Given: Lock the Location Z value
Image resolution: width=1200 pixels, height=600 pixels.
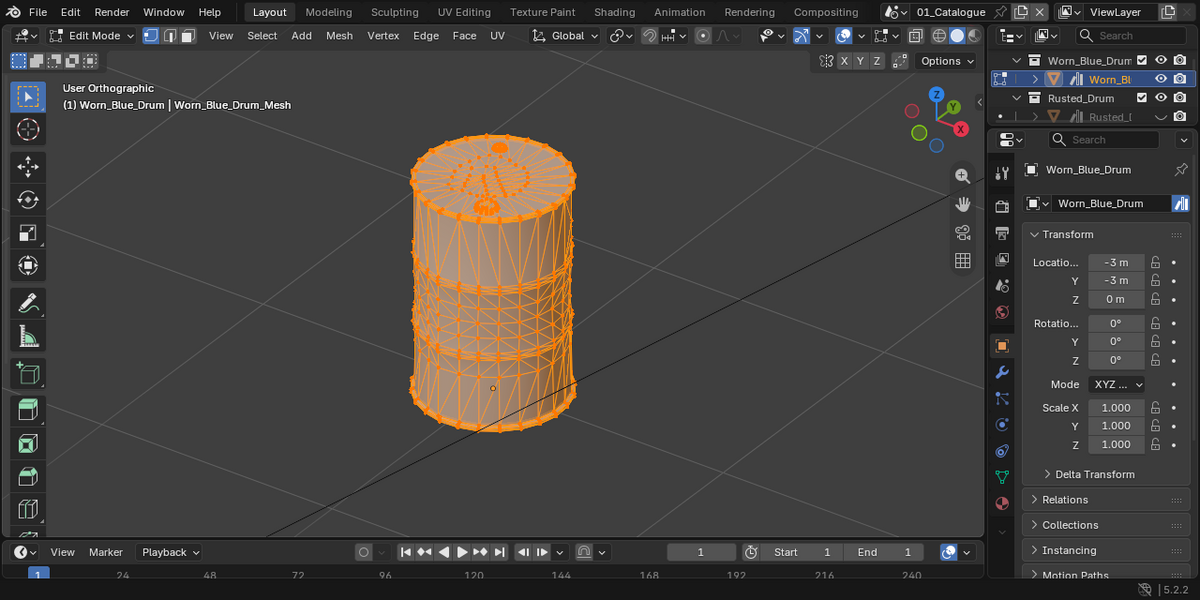Looking at the screenshot, I should 1155,299.
